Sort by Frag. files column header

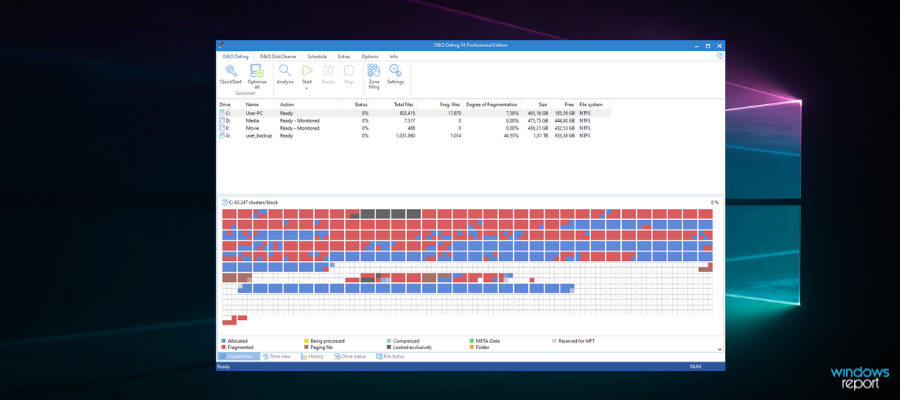tap(440, 104)
